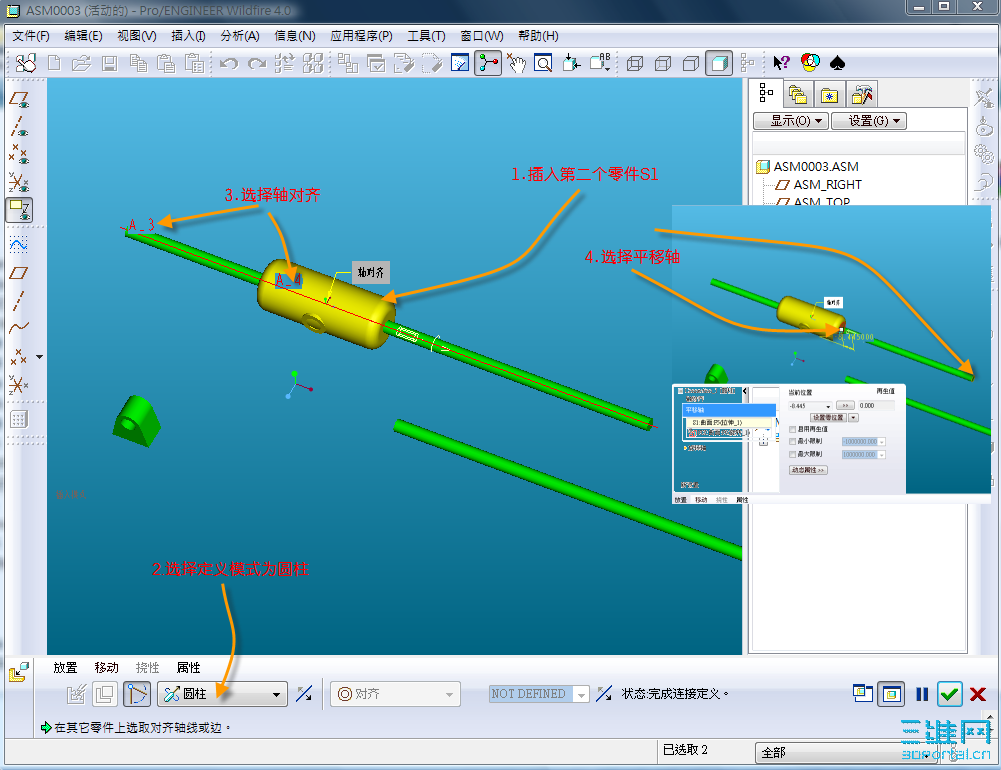This screenshot has width=1001, height=770.
Task: Click the Save floppy disk icon
Action: (x=110, y=63)
